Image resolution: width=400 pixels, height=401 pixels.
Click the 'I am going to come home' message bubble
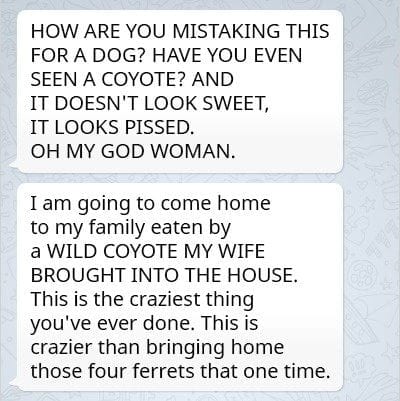point(180,287)
